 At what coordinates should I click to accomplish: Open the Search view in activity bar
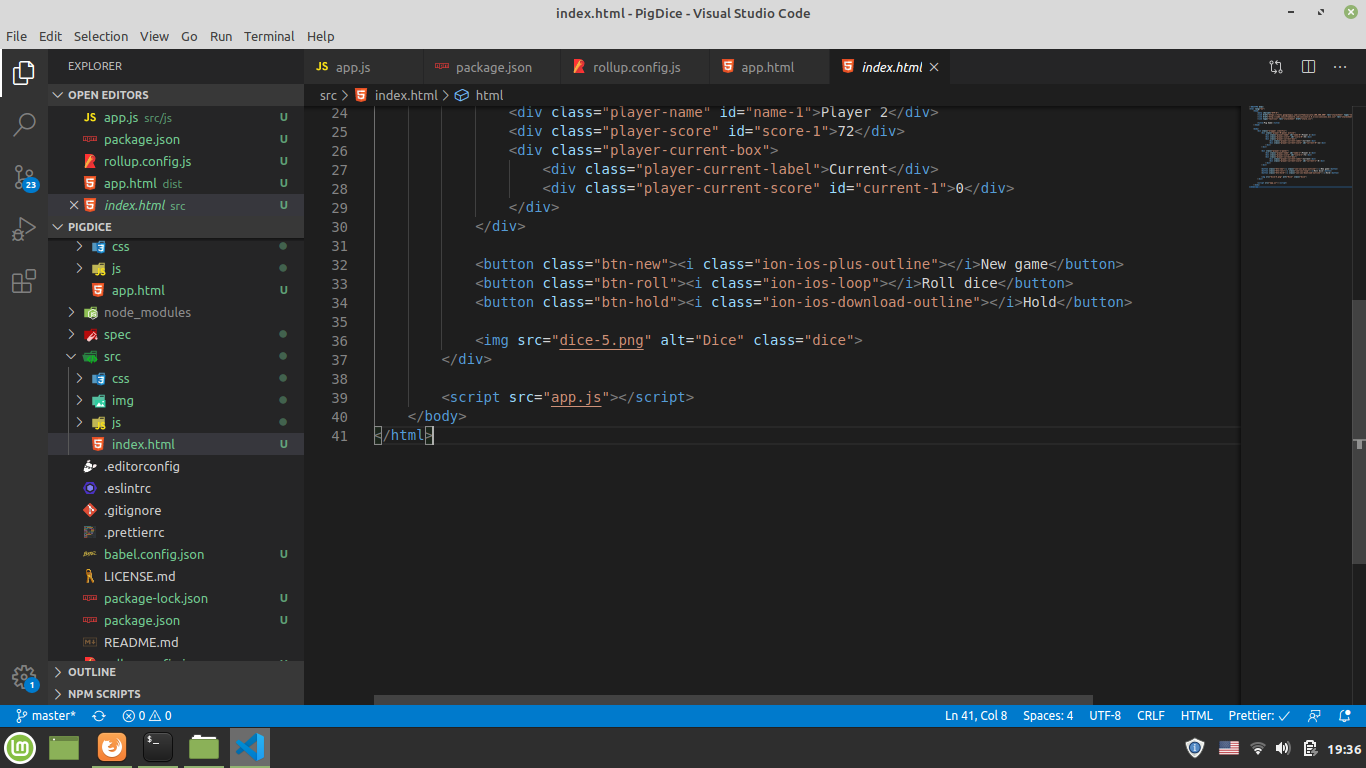(x=24, y=125)
